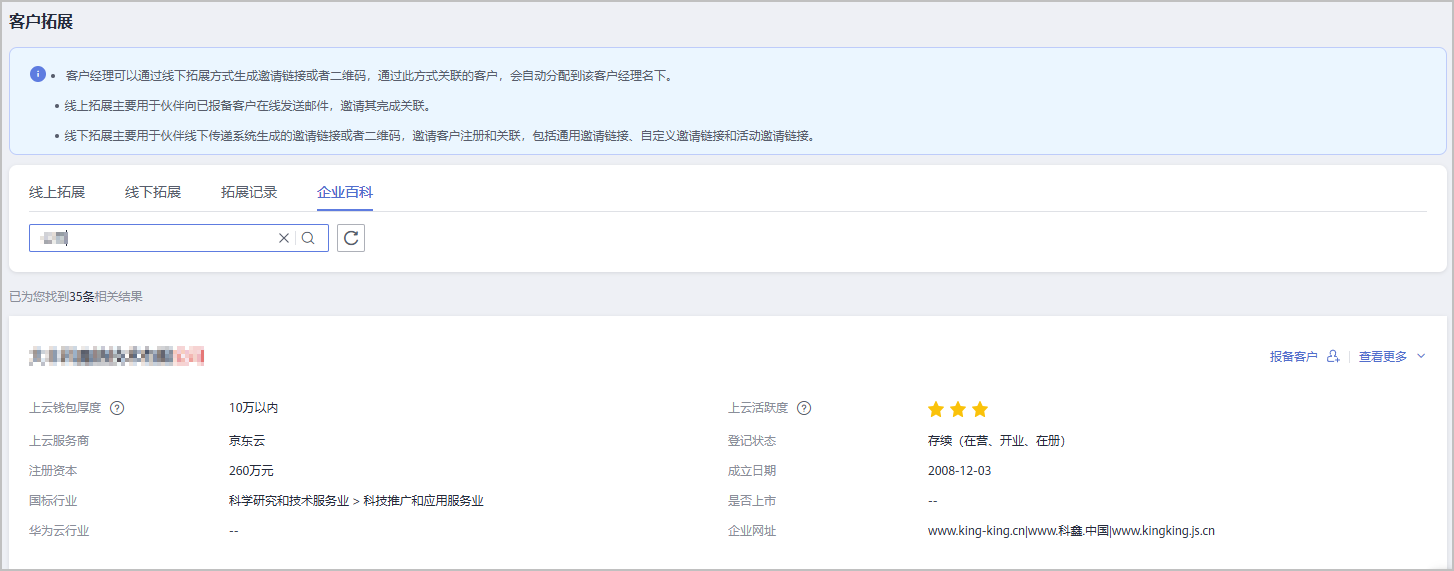This screenshot has height=571, width=1454.
Task: Open the 拓展记录 tab
Action: (249, 192)
